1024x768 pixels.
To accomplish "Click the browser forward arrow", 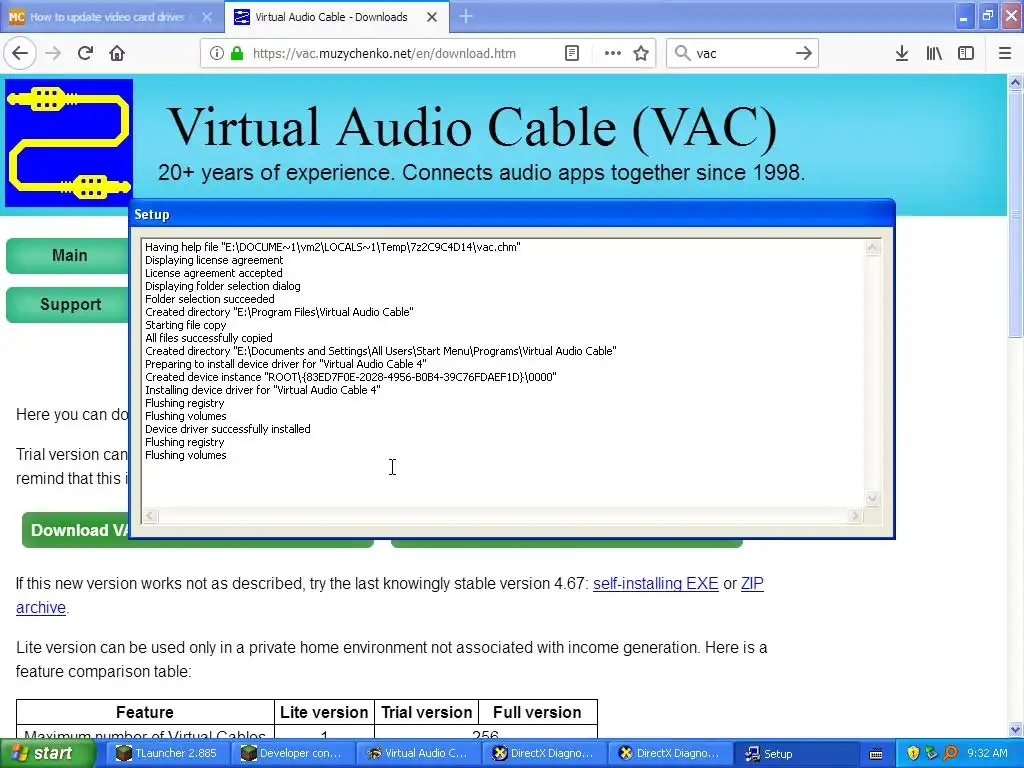I will tap(54, 53).
